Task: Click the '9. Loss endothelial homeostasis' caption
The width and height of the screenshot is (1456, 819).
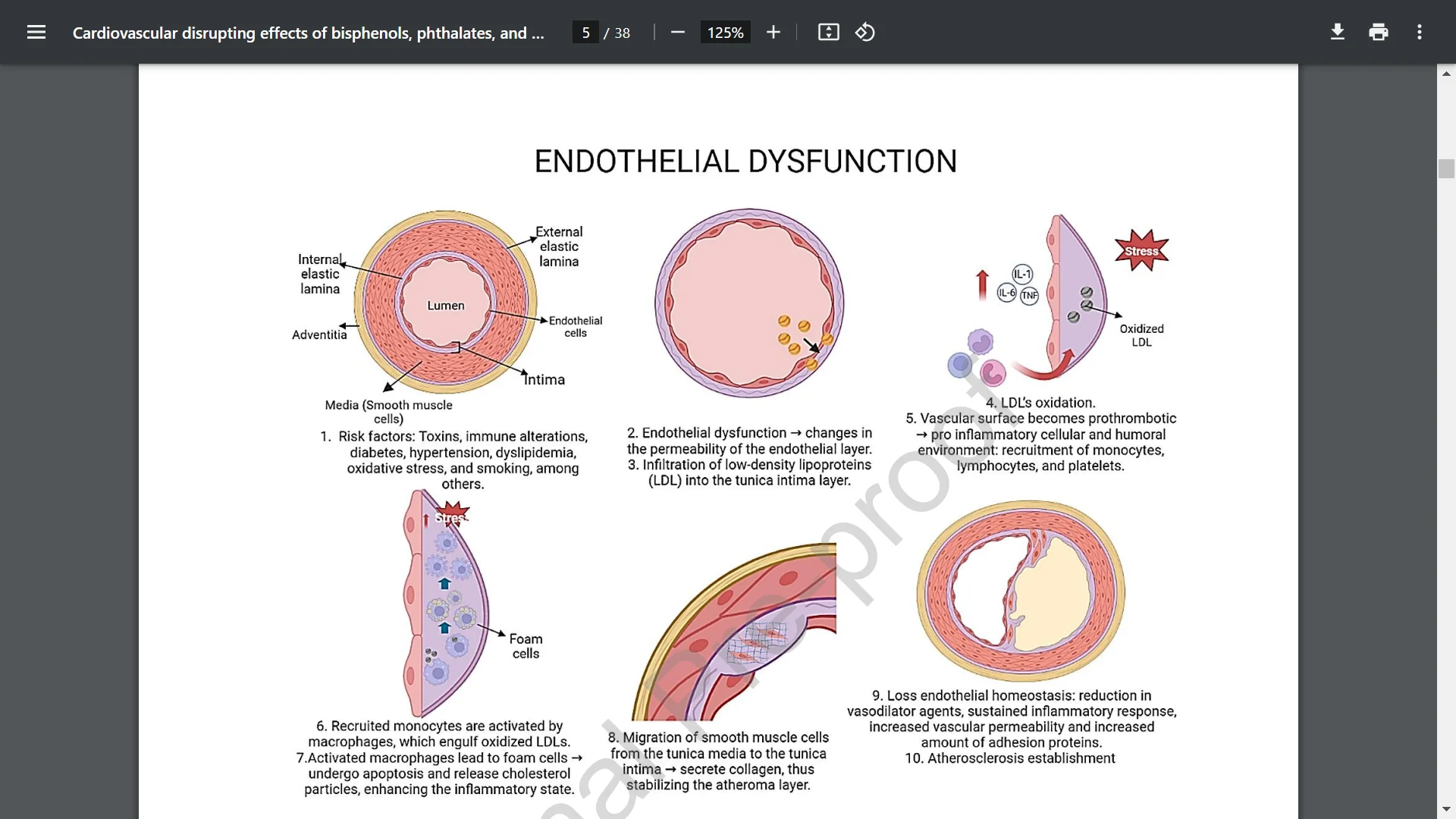Action: click(1012, 719)
